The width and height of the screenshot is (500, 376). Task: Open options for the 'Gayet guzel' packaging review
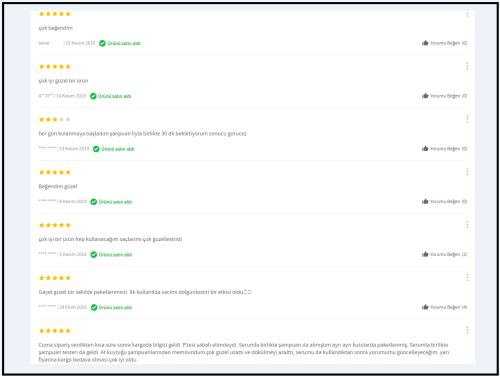[467, 278]
